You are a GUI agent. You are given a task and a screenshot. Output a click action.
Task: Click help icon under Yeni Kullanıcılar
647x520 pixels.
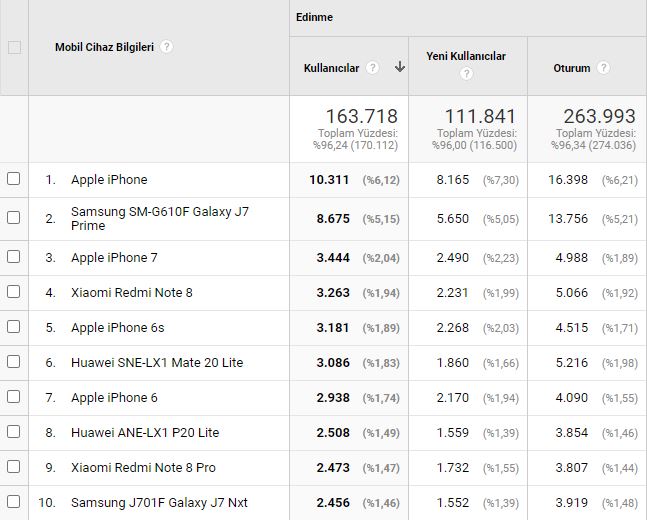pos(466,74)
